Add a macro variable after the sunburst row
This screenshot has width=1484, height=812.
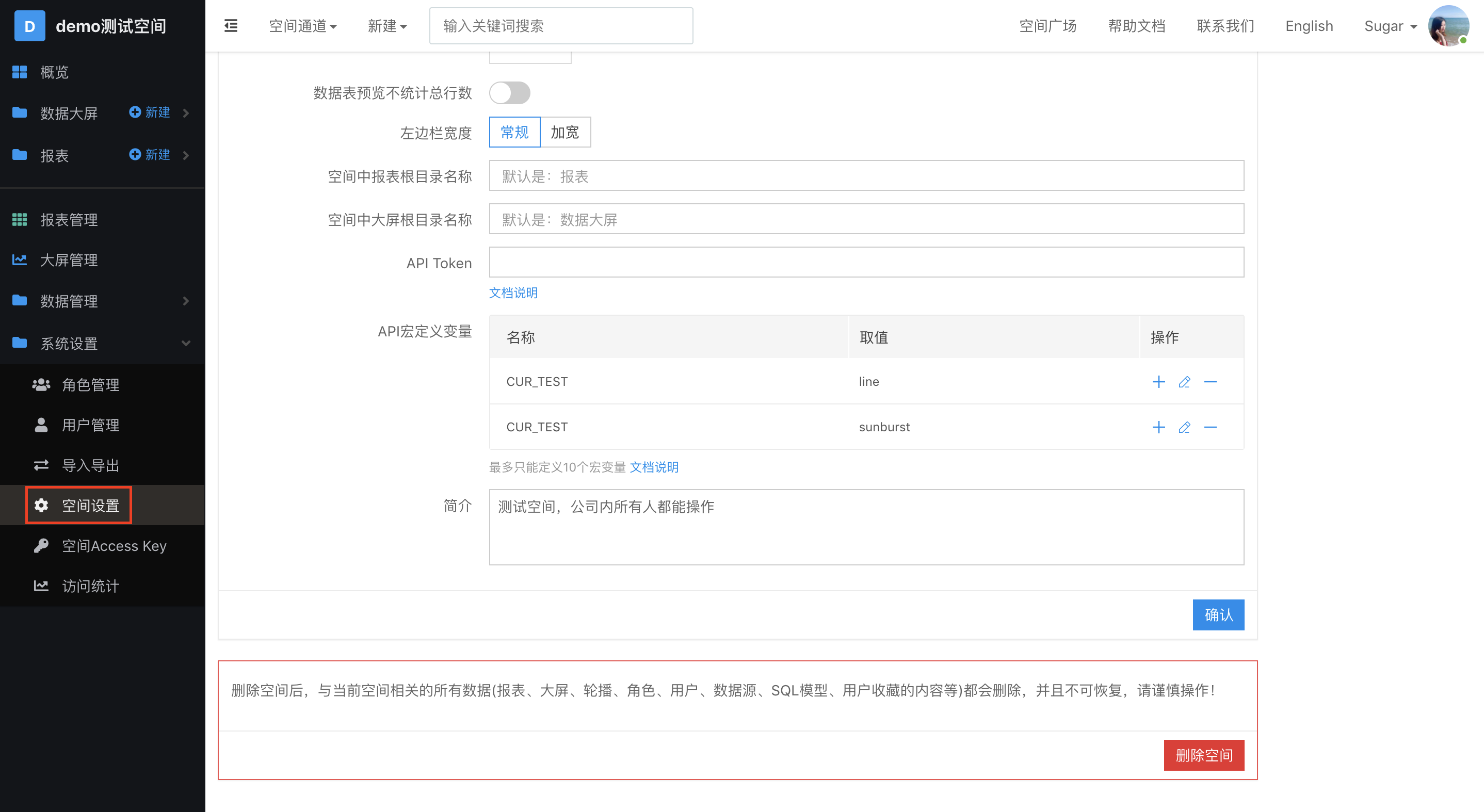click(1158, 427)
